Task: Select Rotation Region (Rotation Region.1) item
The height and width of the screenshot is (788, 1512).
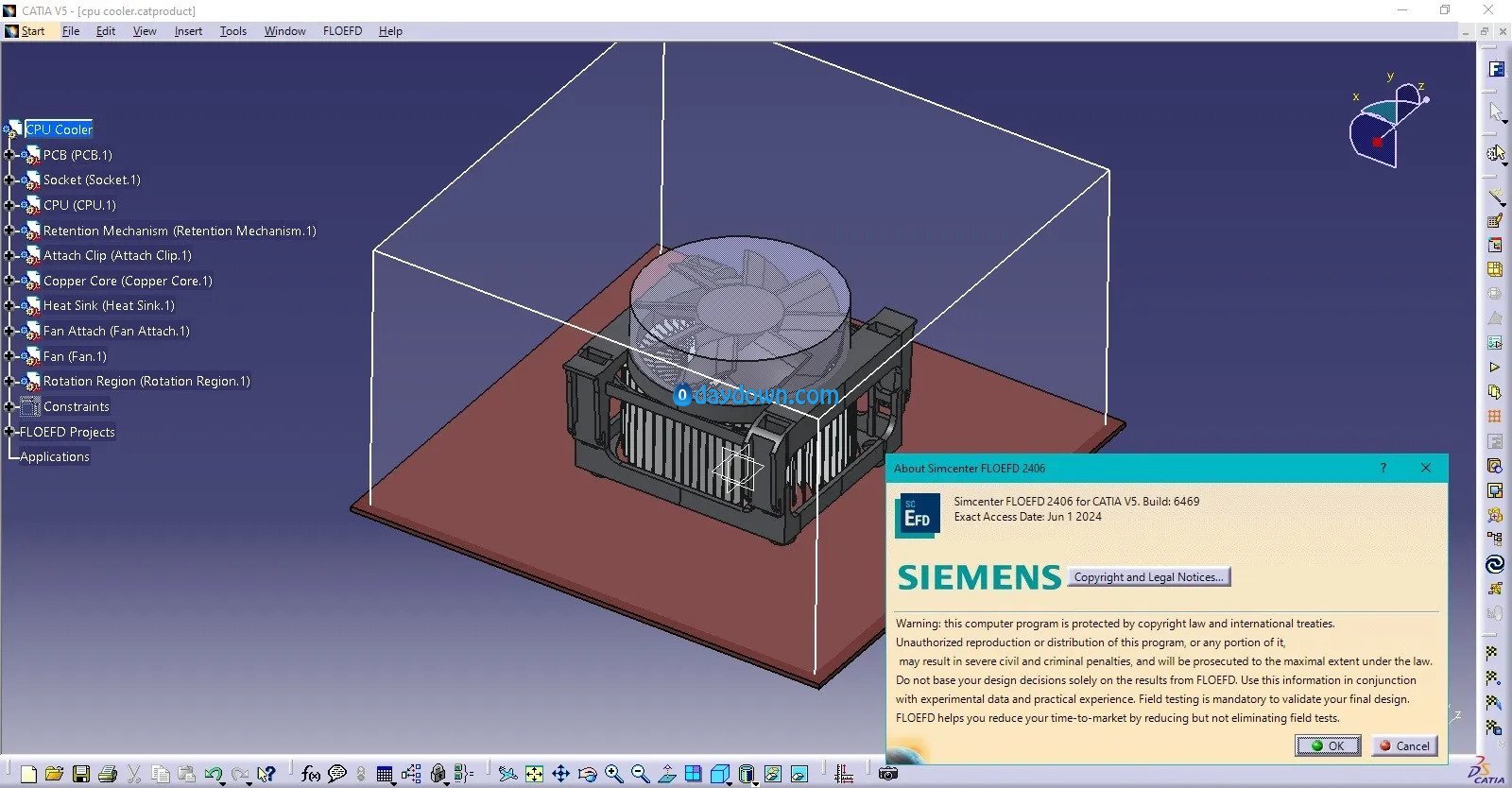Action: 146,381
